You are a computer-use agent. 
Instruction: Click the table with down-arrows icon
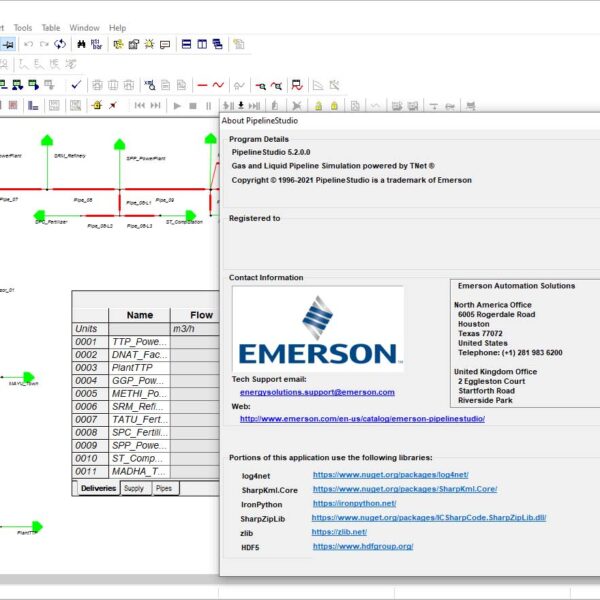[x=17, y=85]
